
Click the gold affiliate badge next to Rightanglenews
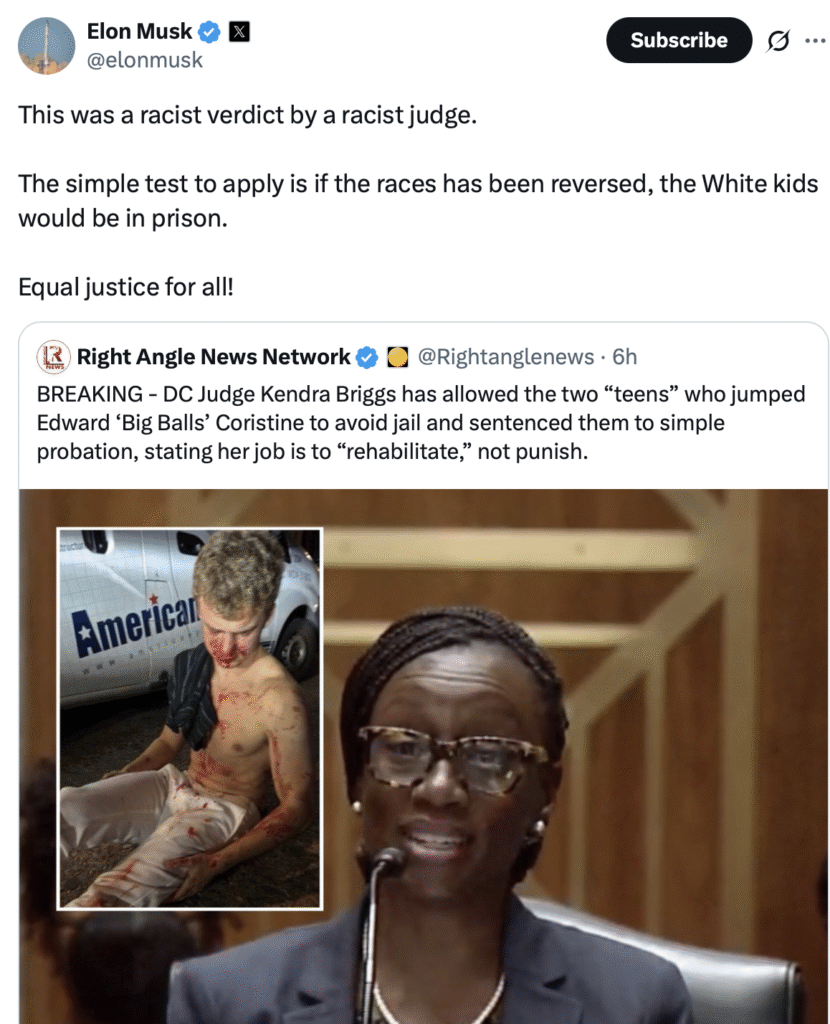coord(398,357)
